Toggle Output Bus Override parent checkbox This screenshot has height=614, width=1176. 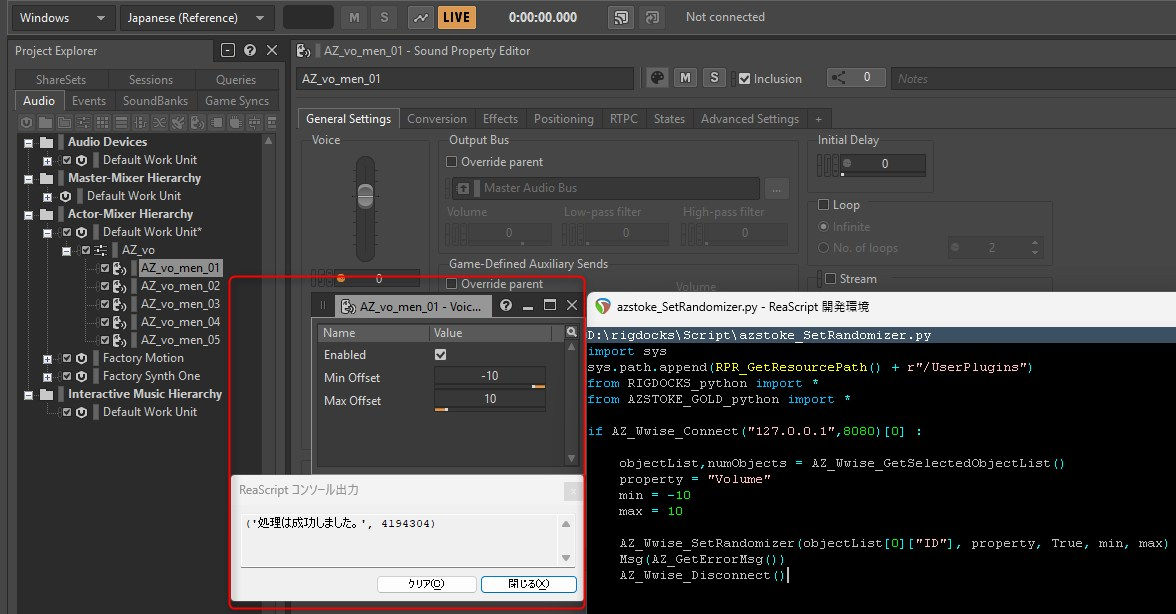[452, 162]
